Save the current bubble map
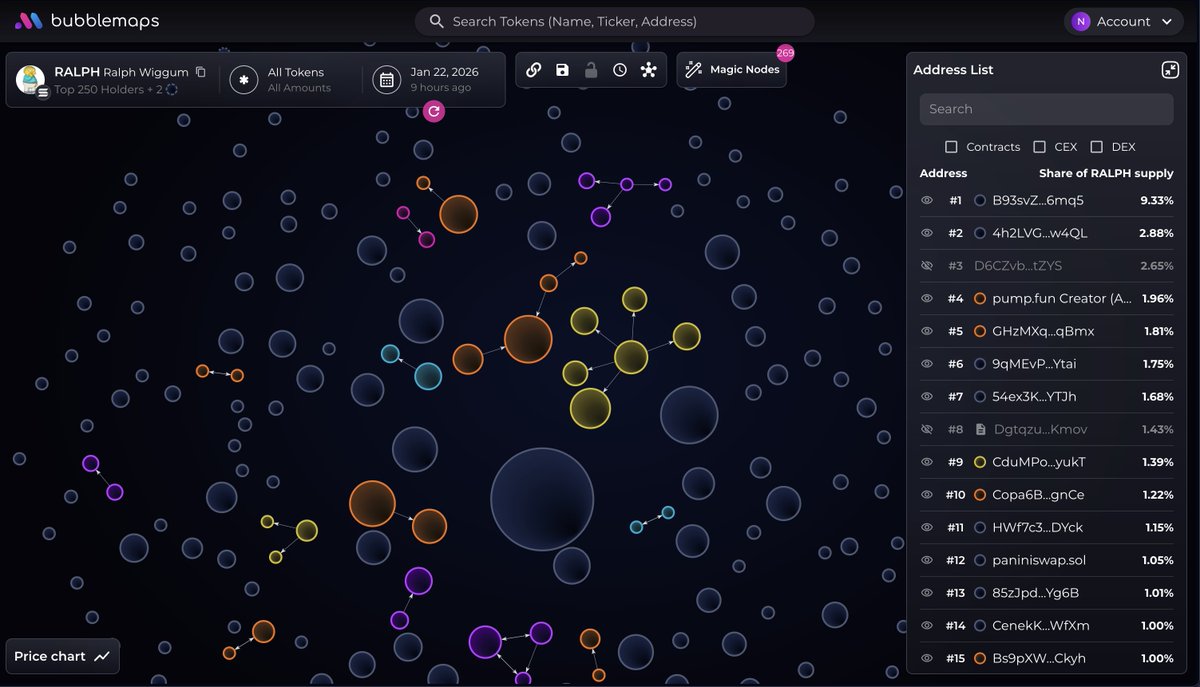Viewport: 1200px width, 687px height. click(561, 70)
